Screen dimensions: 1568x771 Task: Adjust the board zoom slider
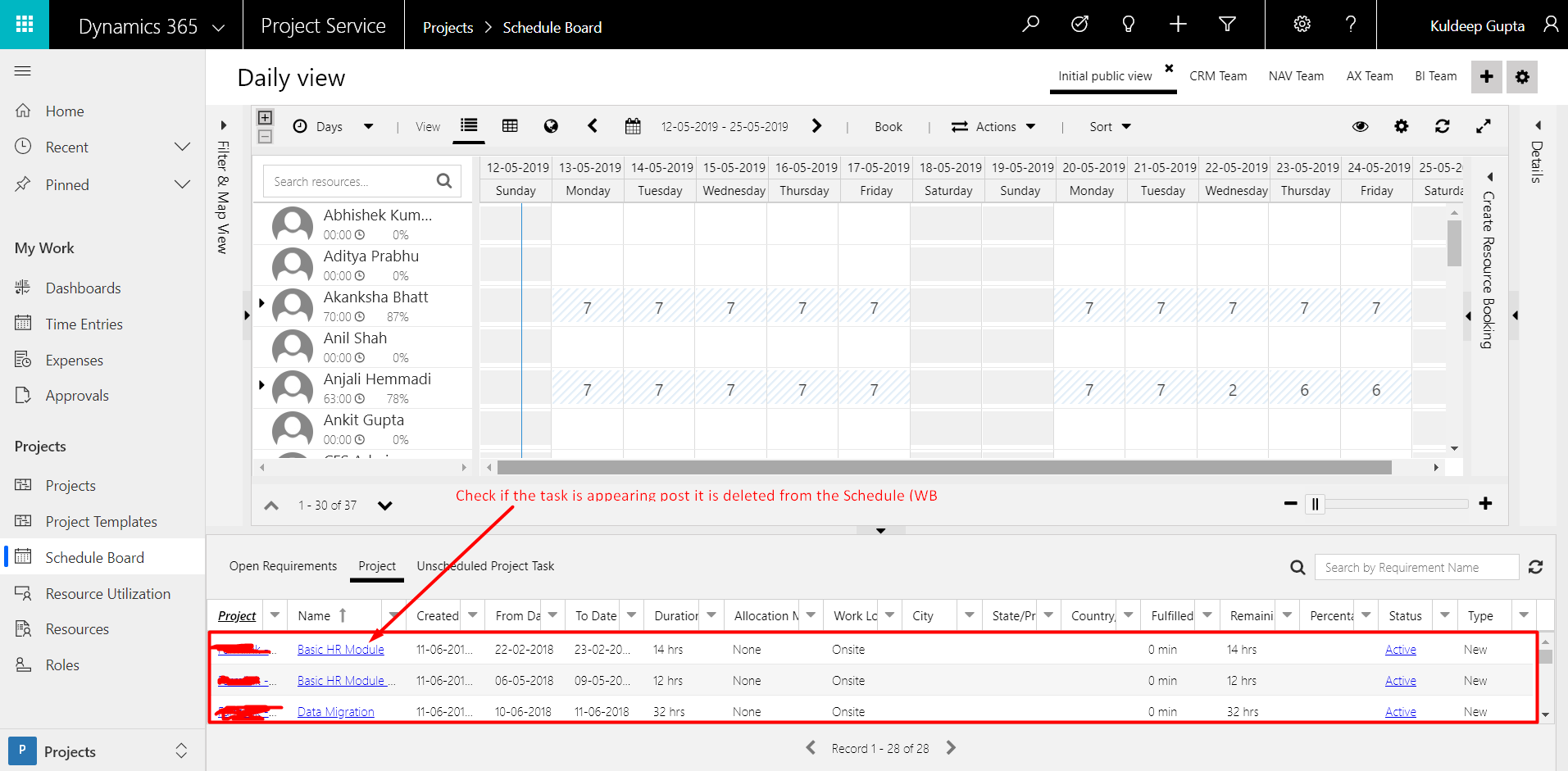(1316, 504)
